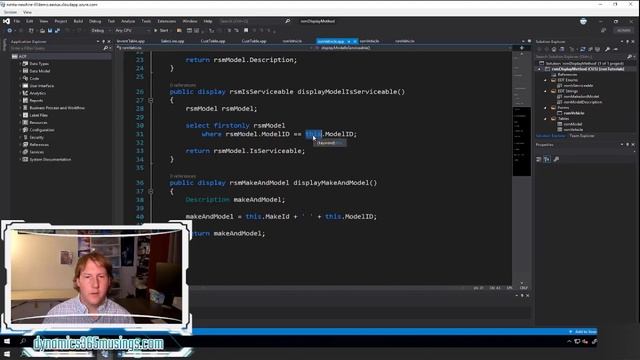Open the method navigation dropdown above editor
This screenshot has width=640, height=360.
point(412,48)
